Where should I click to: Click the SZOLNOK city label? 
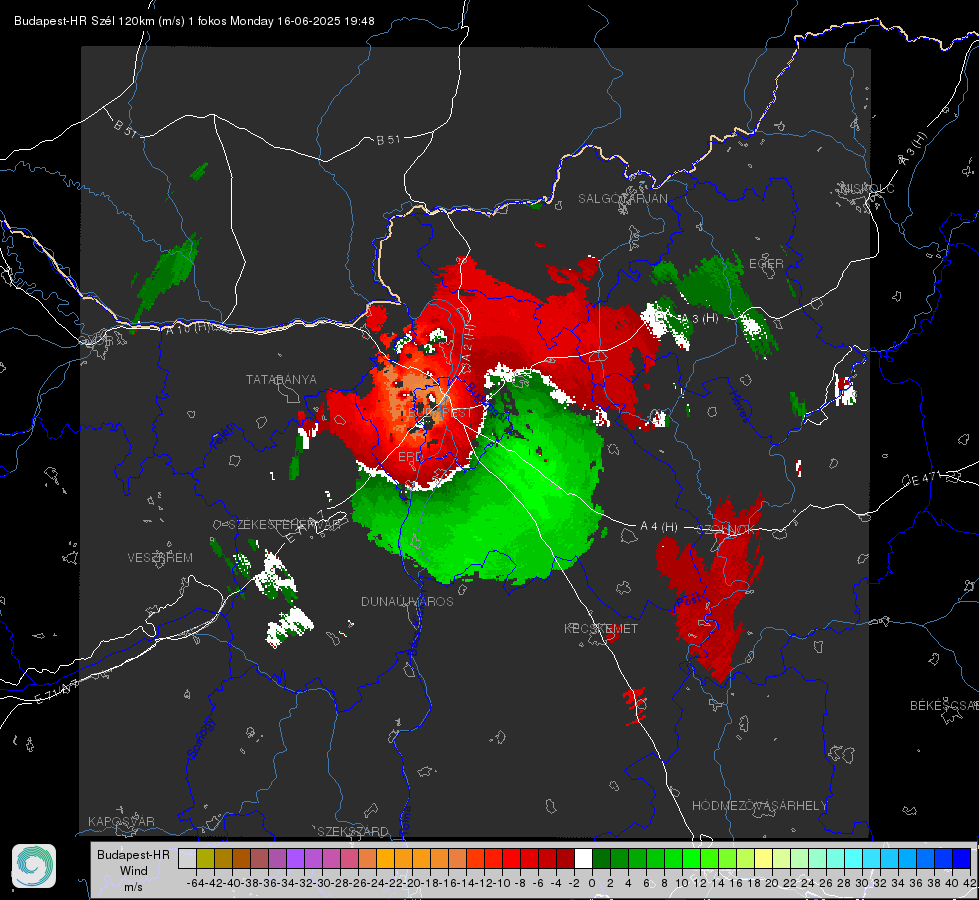pos(726,529)
